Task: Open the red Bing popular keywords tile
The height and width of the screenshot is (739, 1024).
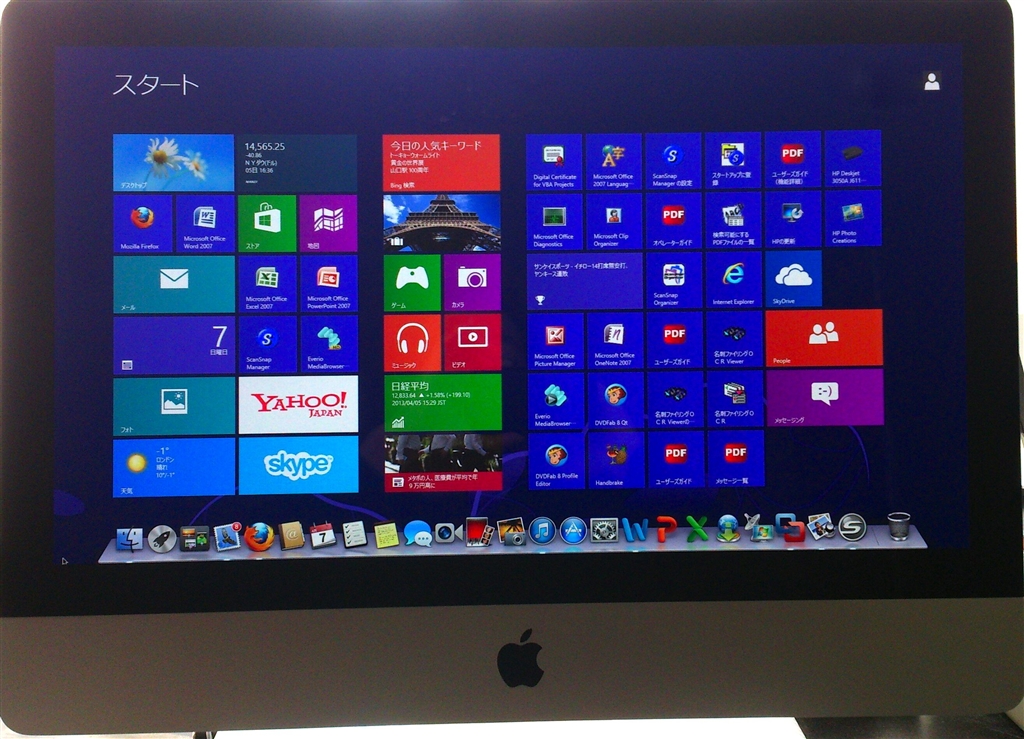Action: click(x=441, y=163)
